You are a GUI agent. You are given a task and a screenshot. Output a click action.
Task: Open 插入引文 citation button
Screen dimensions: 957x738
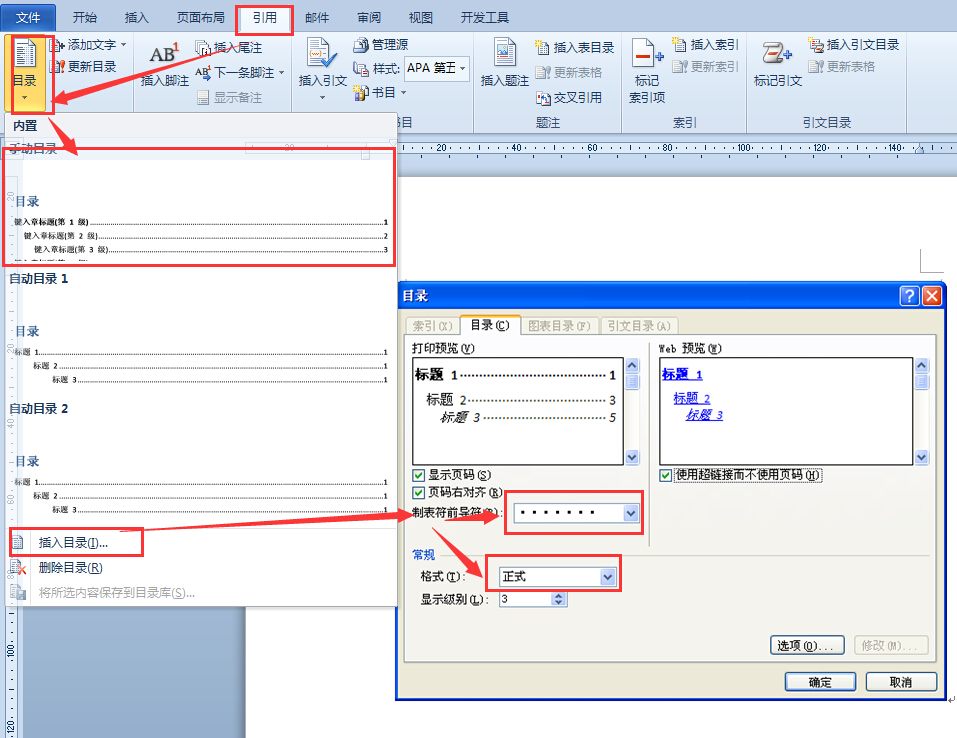(x=322, y=68)
